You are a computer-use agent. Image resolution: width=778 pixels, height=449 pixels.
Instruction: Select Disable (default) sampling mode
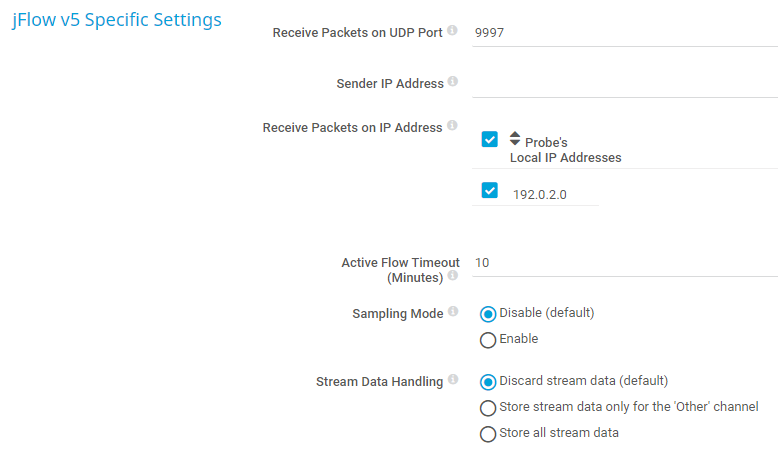pos(488,313)
